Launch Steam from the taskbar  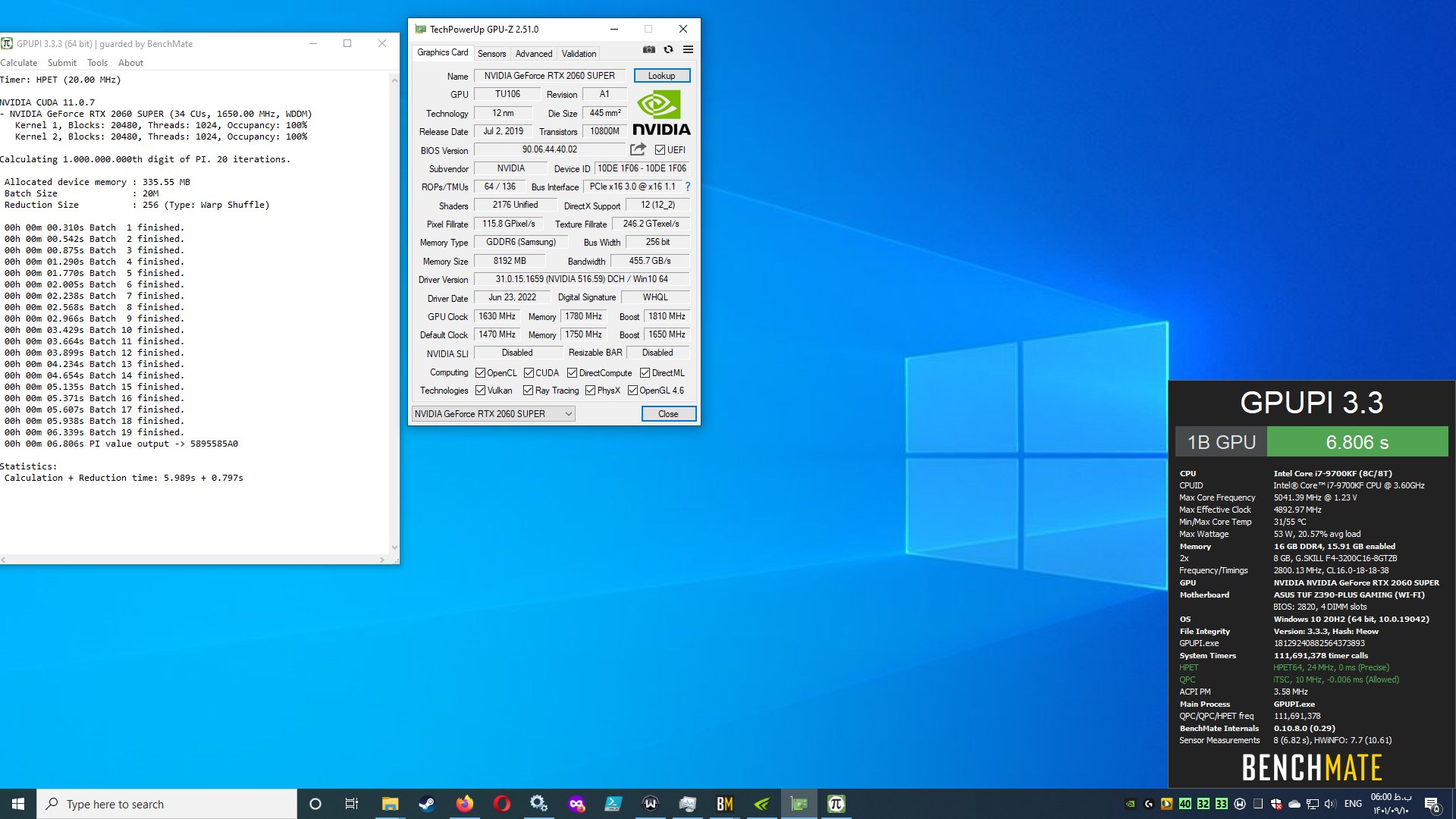pyautogui.click(x=427, y=804)
